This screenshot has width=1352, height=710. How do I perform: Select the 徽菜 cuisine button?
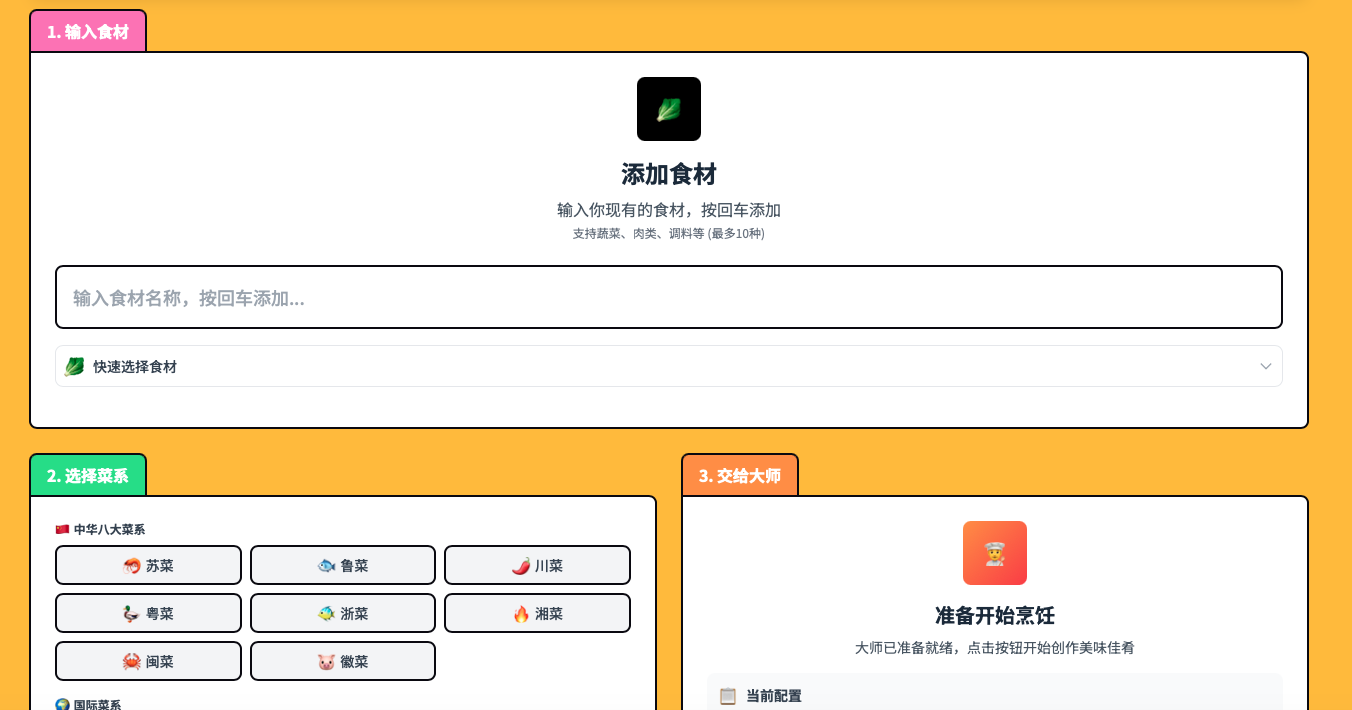(x=342, y=661)
